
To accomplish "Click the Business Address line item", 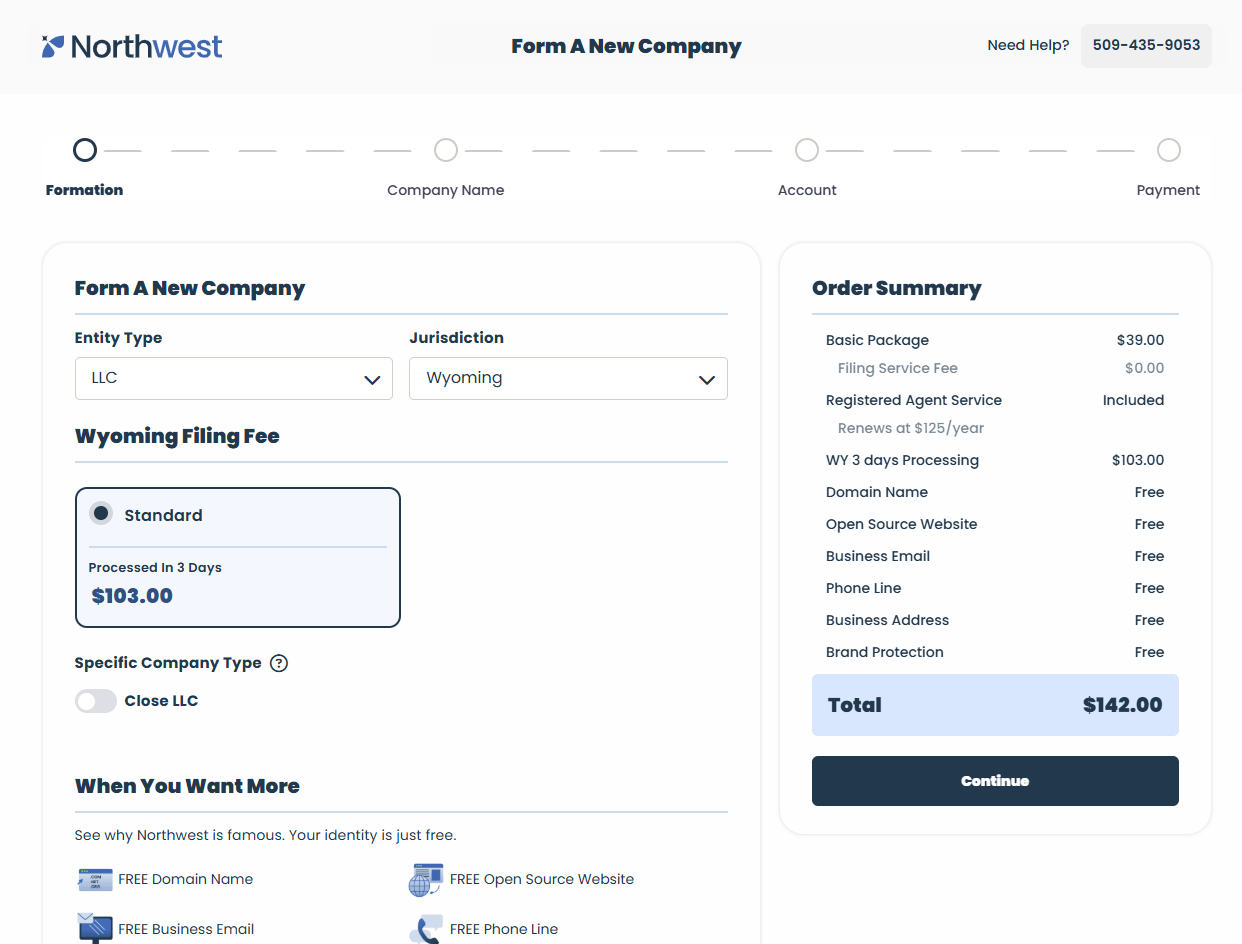I will pyautogui.click(x=995, y=620).
